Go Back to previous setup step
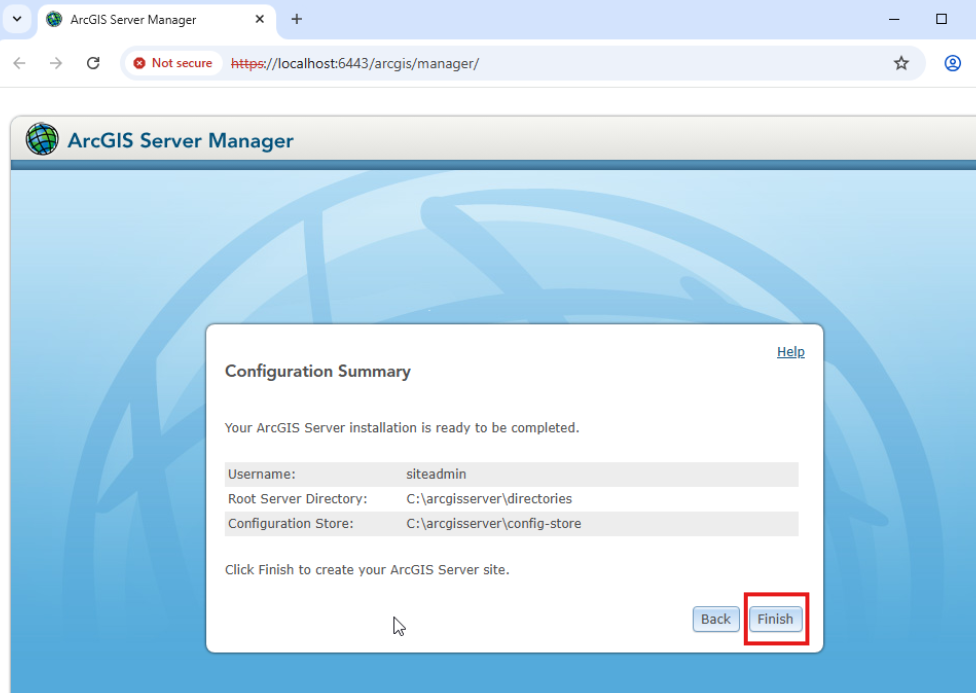 coord(716,619)
